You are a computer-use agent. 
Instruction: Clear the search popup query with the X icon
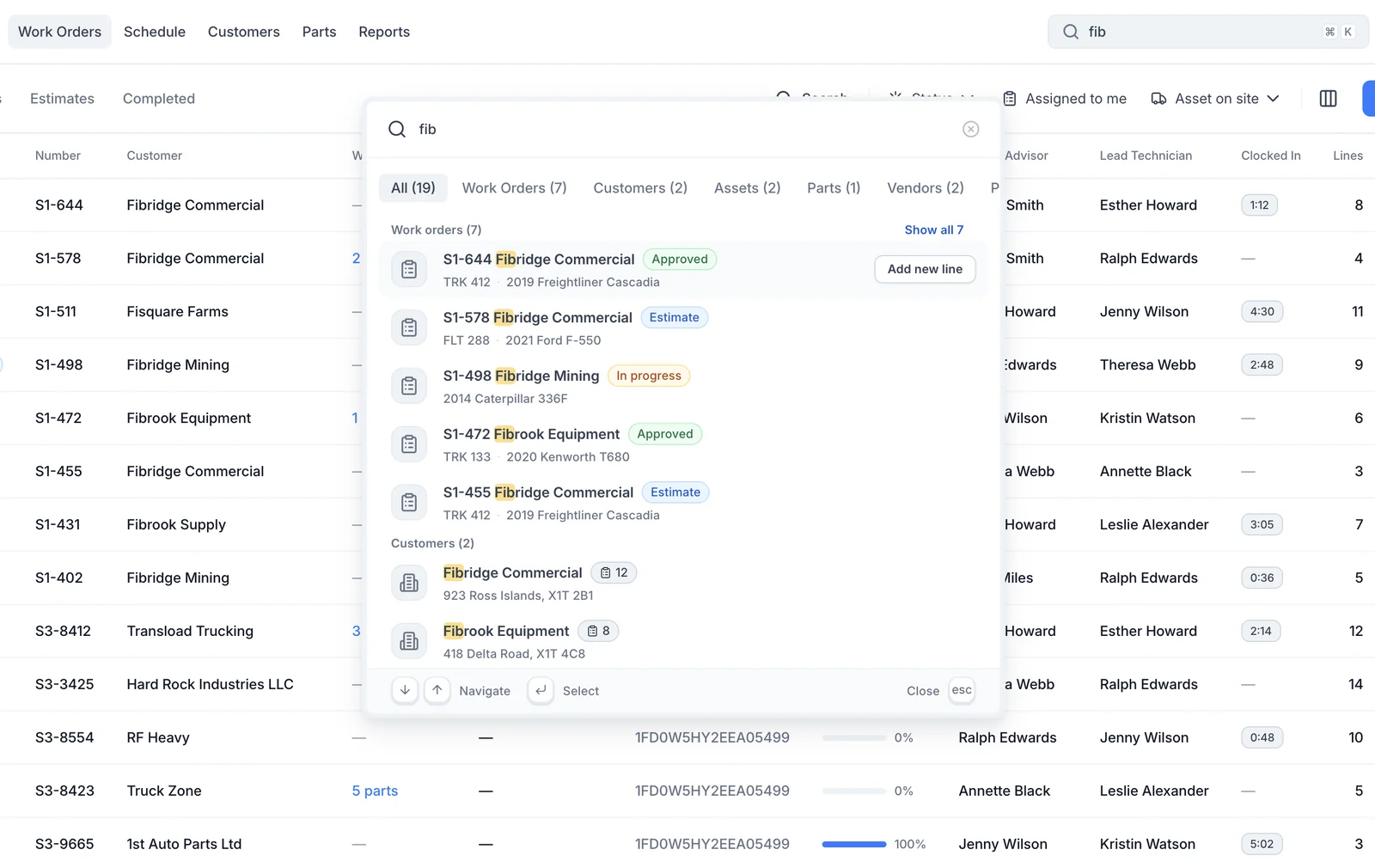coord(970,129)
